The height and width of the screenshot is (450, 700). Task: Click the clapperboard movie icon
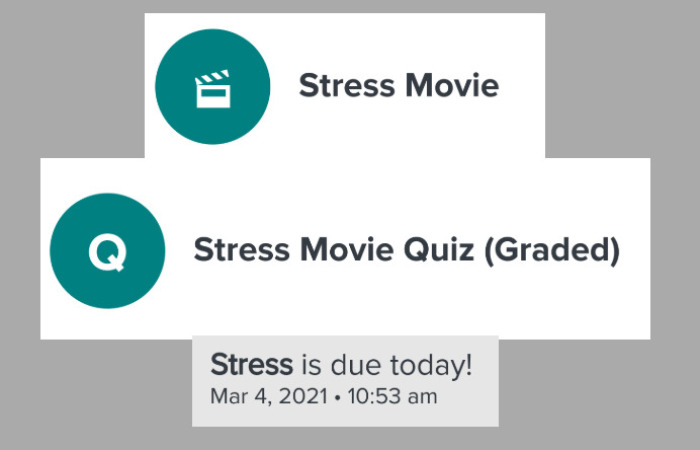click(212, 88)
